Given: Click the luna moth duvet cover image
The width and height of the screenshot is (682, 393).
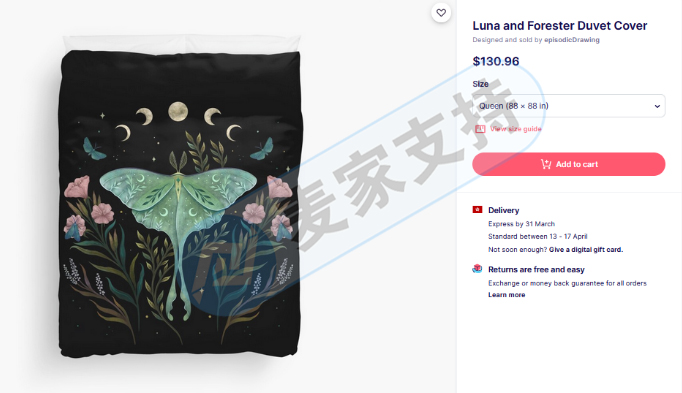Looking at the screenshot, I should click(x=180, y=198).
